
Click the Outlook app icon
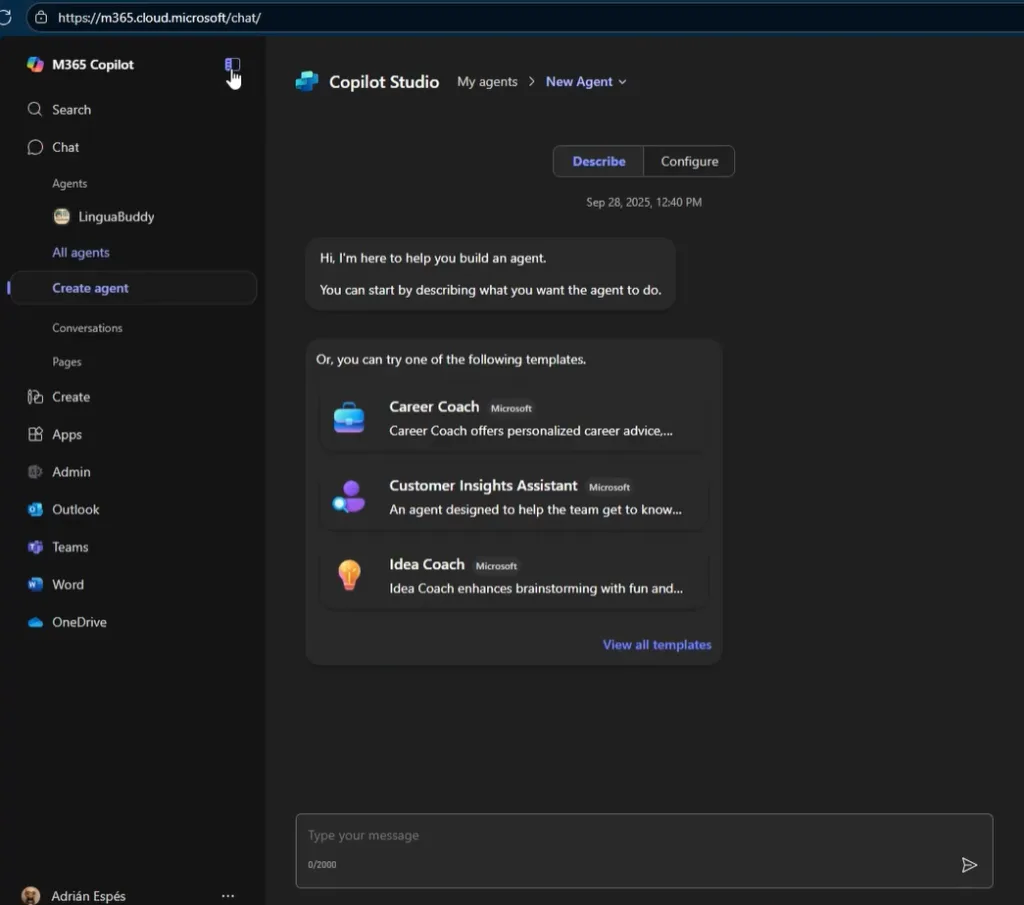(35, 509)
